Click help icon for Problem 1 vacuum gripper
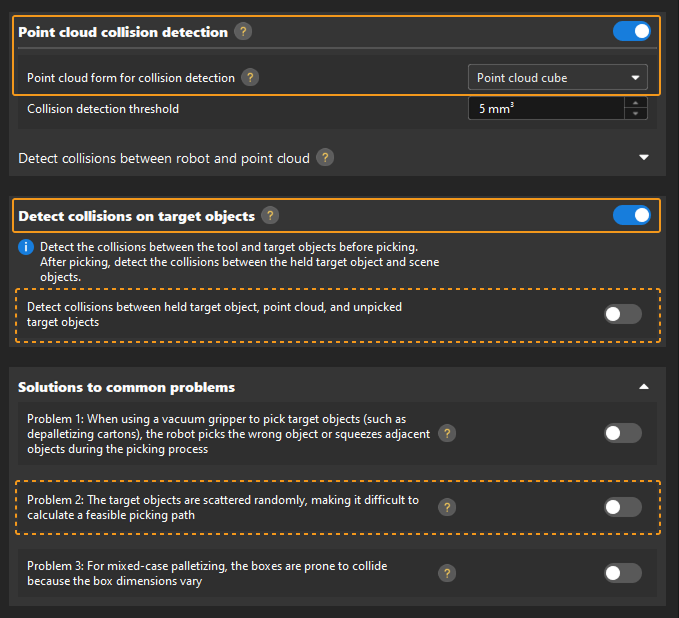Screen dimensions: 679x618 click(448, 433)
